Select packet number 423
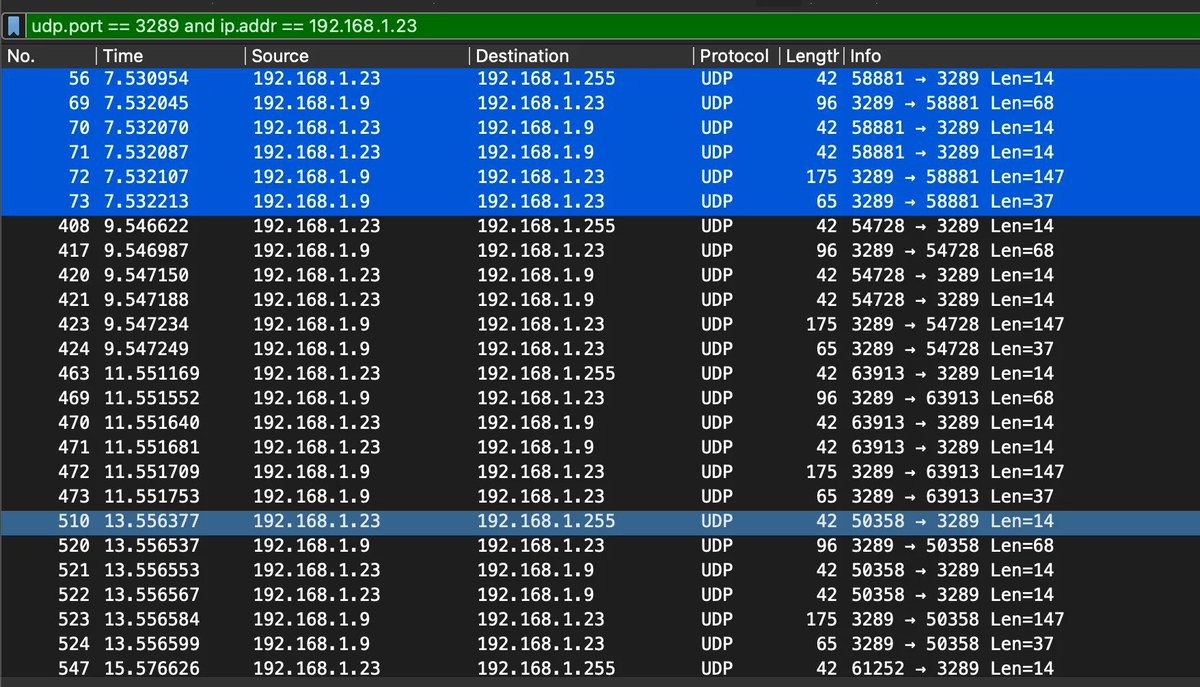1200x687 pixels. pos(600,324)
